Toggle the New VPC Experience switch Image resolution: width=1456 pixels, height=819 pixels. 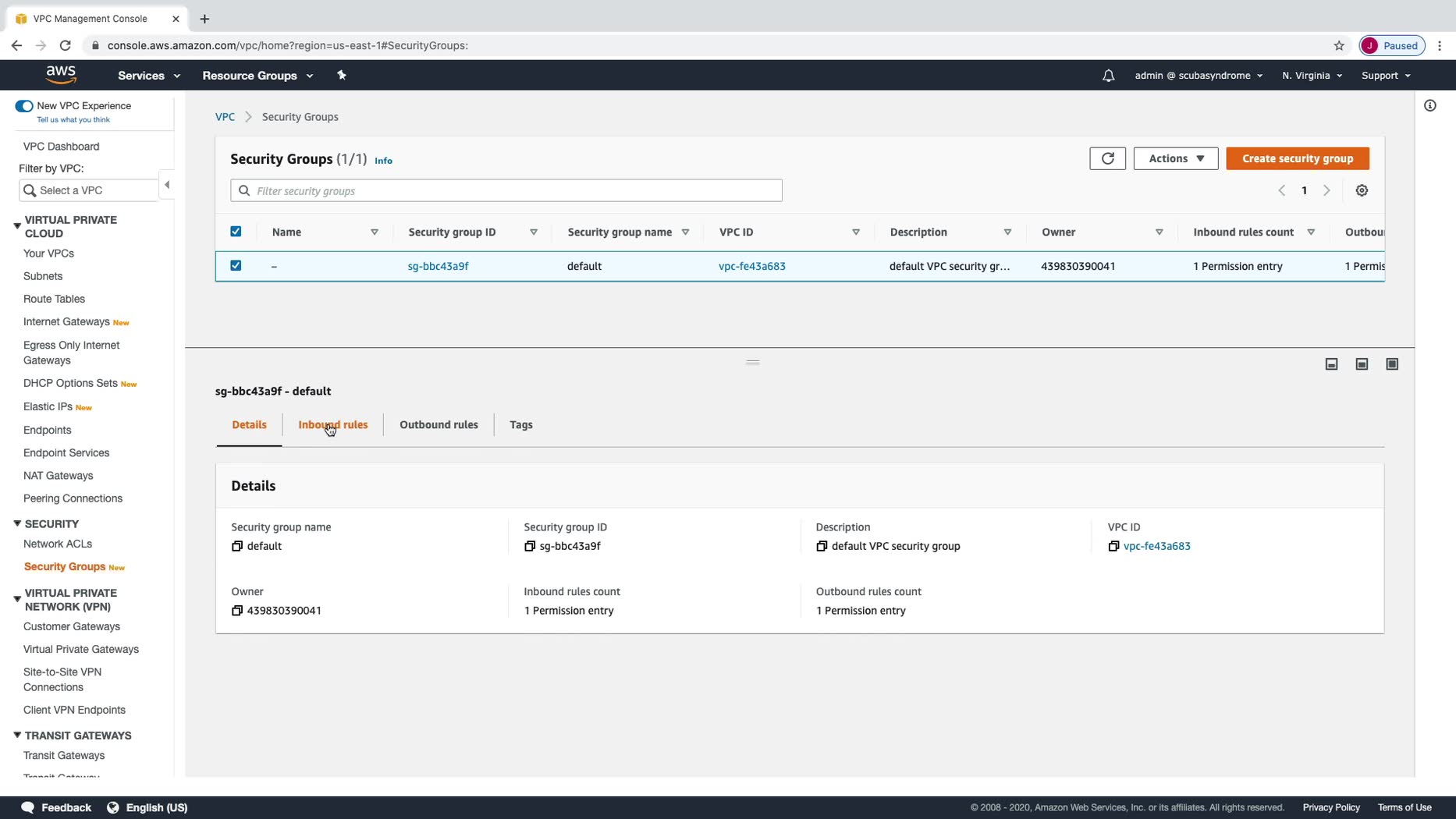[x=24, y=106]
